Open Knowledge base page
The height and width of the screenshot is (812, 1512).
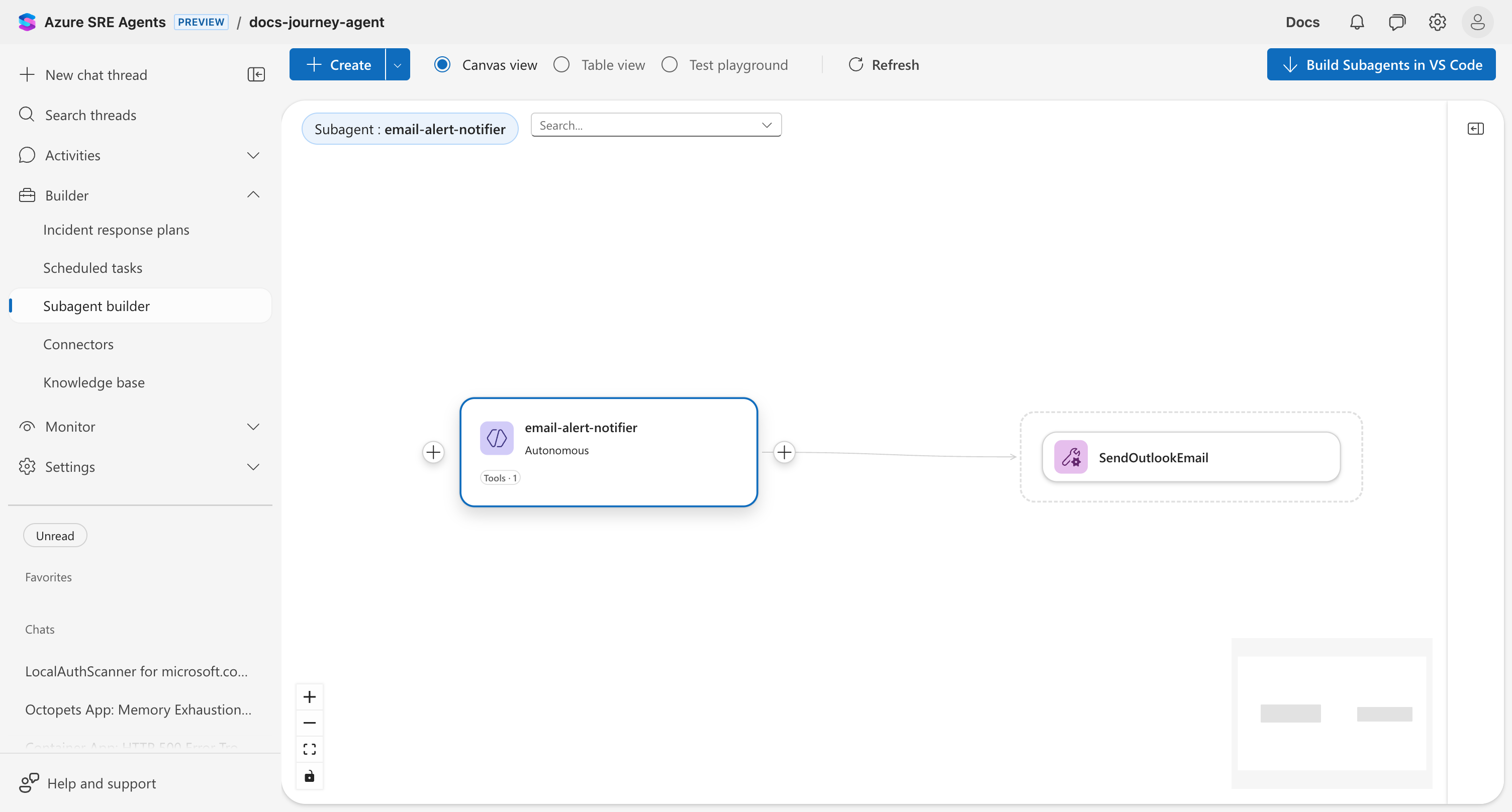coord(94,382)
